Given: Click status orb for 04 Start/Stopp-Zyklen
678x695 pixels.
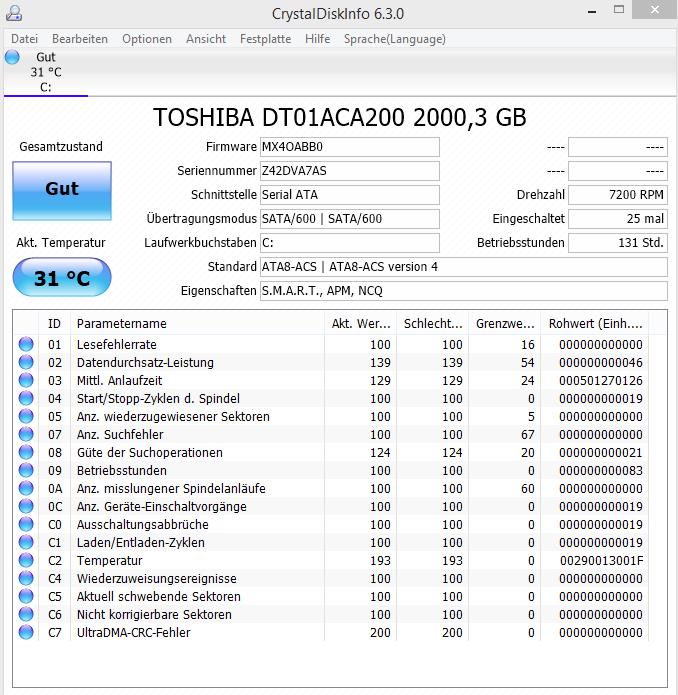Looking at the screenshot, I should tap(26, 398).
